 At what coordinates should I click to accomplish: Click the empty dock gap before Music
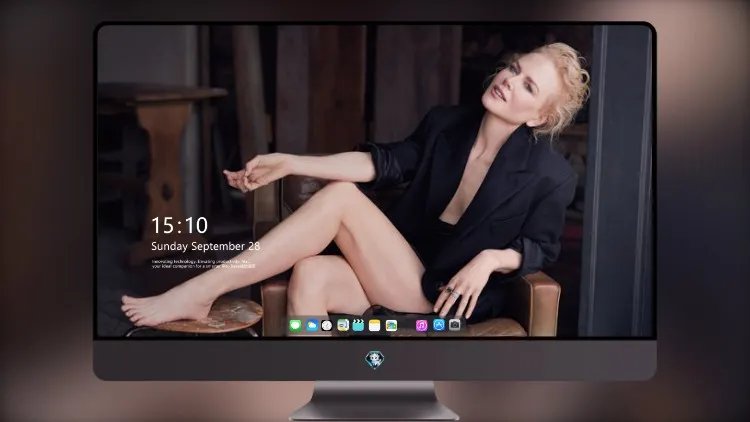tap(407, 325)
